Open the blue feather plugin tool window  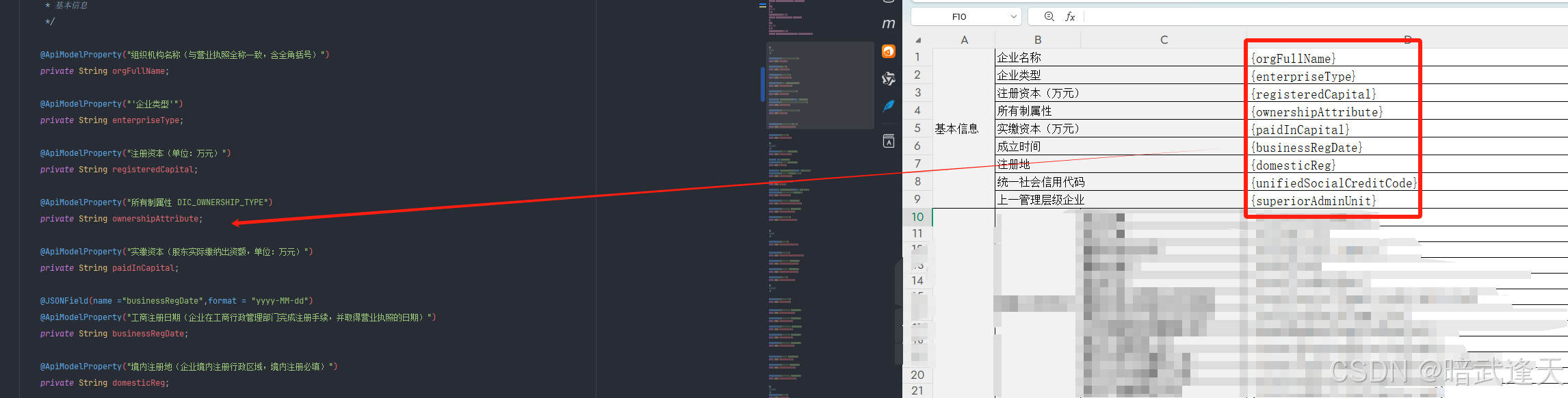point(889,106)
